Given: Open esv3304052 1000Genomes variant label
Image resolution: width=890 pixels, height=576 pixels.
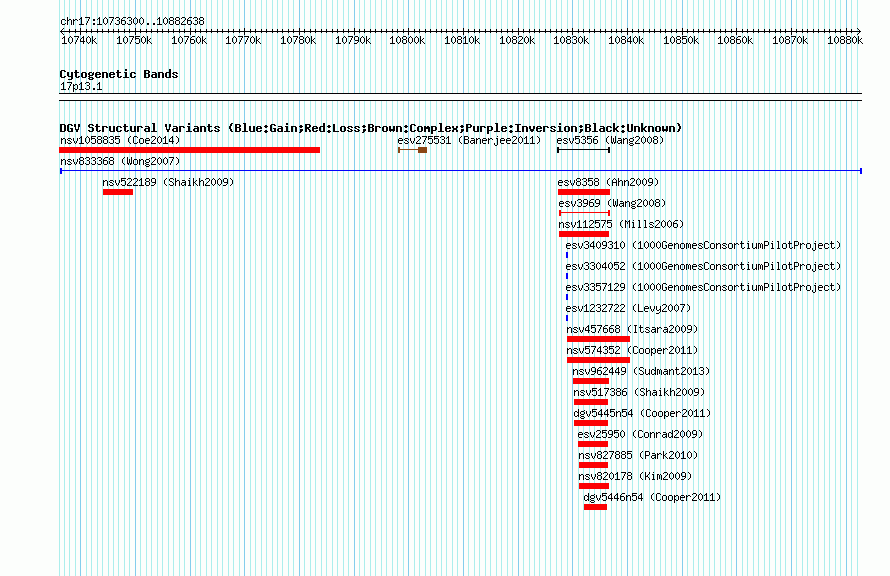Looking at the screenshot, I should (x=703, y=266).
